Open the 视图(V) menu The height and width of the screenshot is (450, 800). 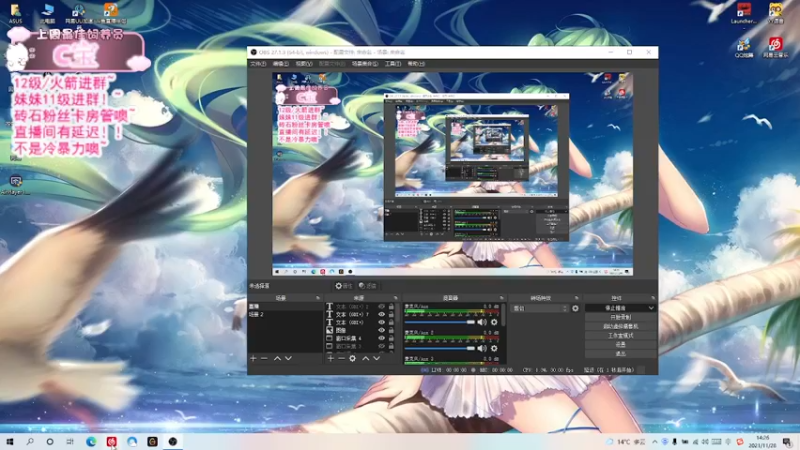(x=304, y=64)
